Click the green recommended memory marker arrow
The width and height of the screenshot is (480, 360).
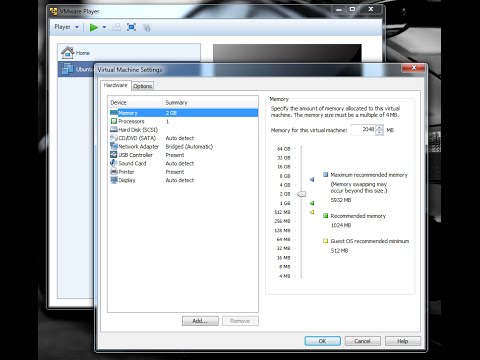312,203
